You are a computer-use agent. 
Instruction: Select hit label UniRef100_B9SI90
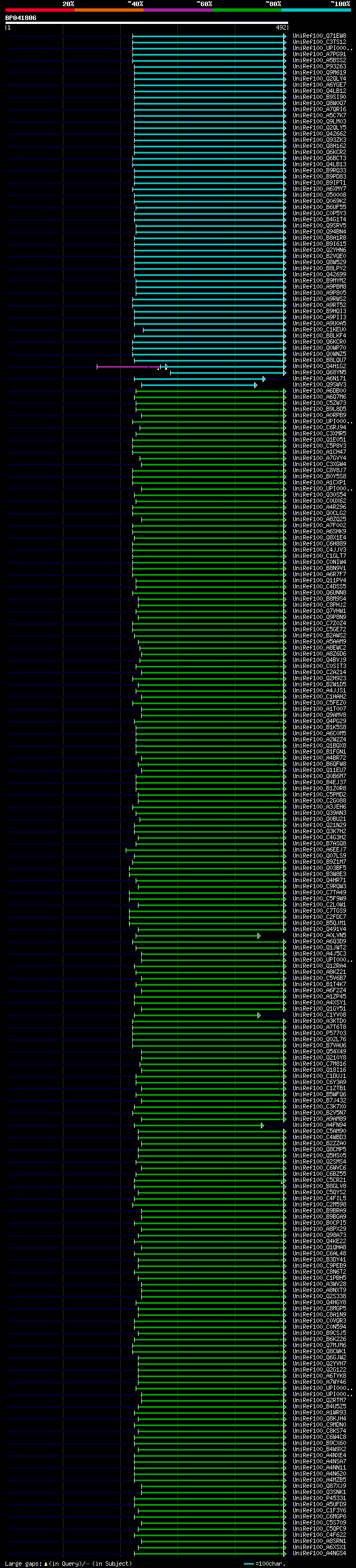[x=319, y=97]
